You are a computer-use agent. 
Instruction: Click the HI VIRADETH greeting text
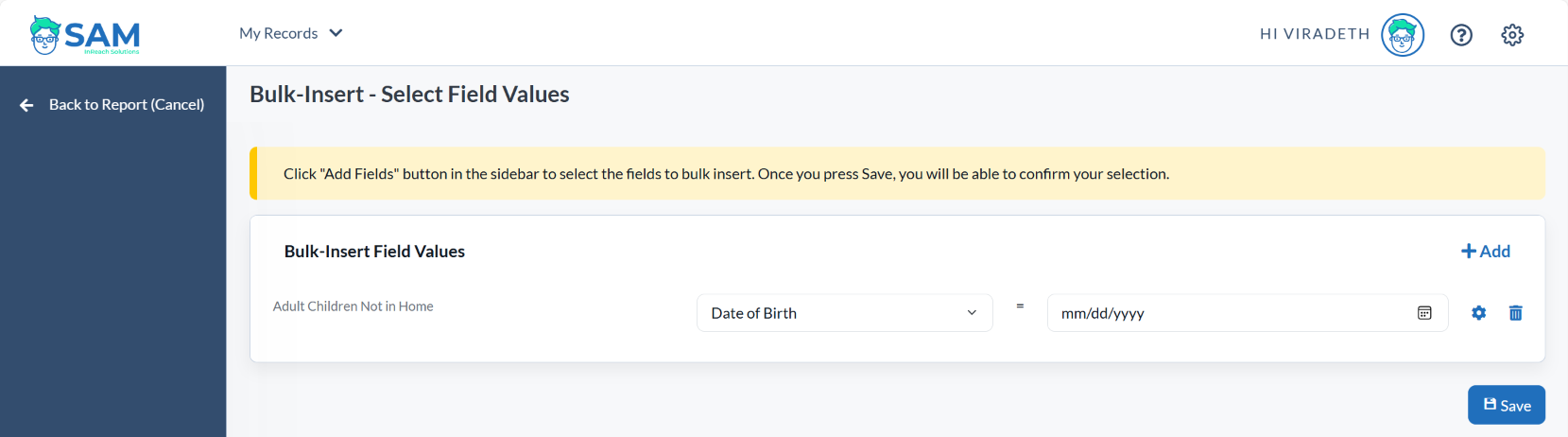point(1315,34)
